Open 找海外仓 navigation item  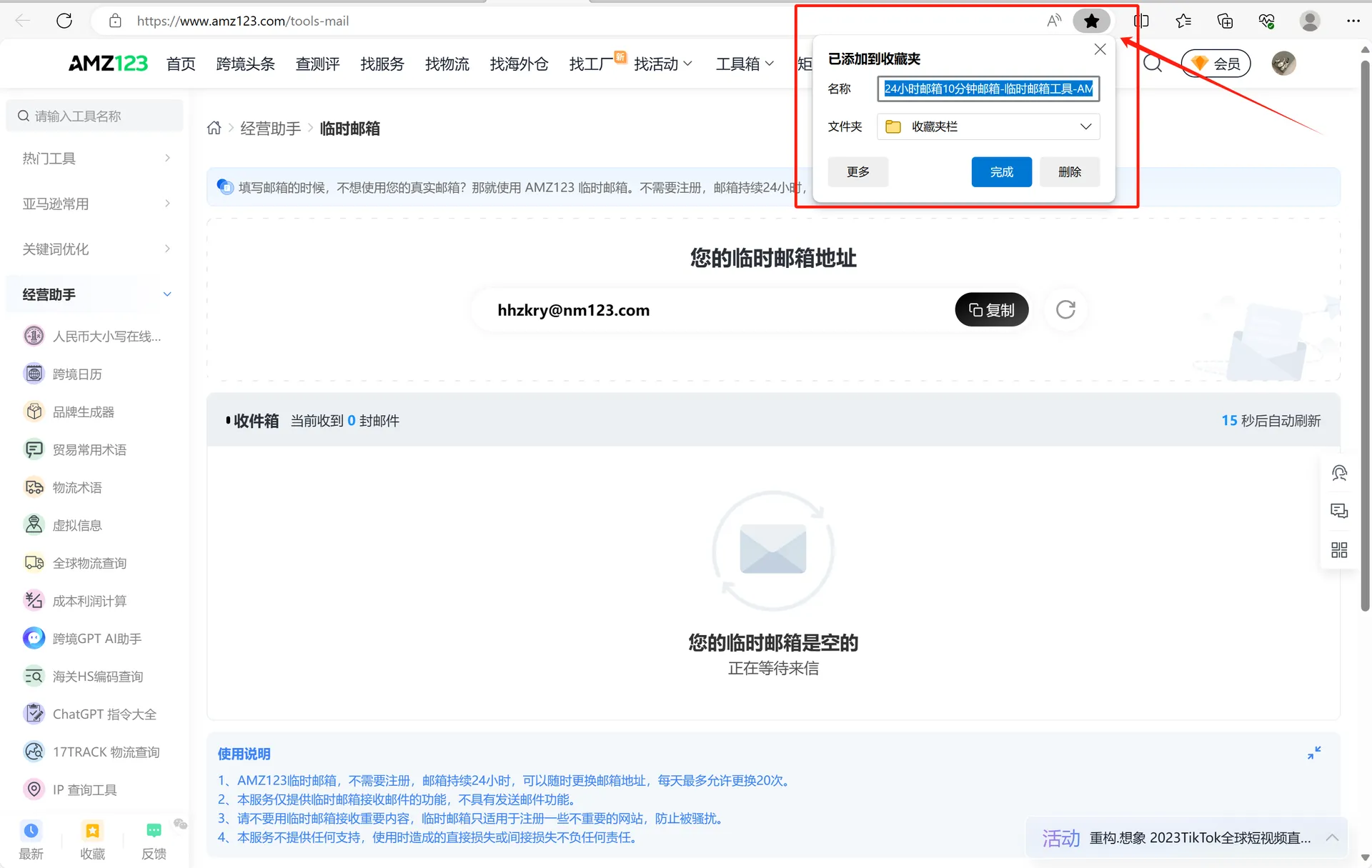coord(520,64)
